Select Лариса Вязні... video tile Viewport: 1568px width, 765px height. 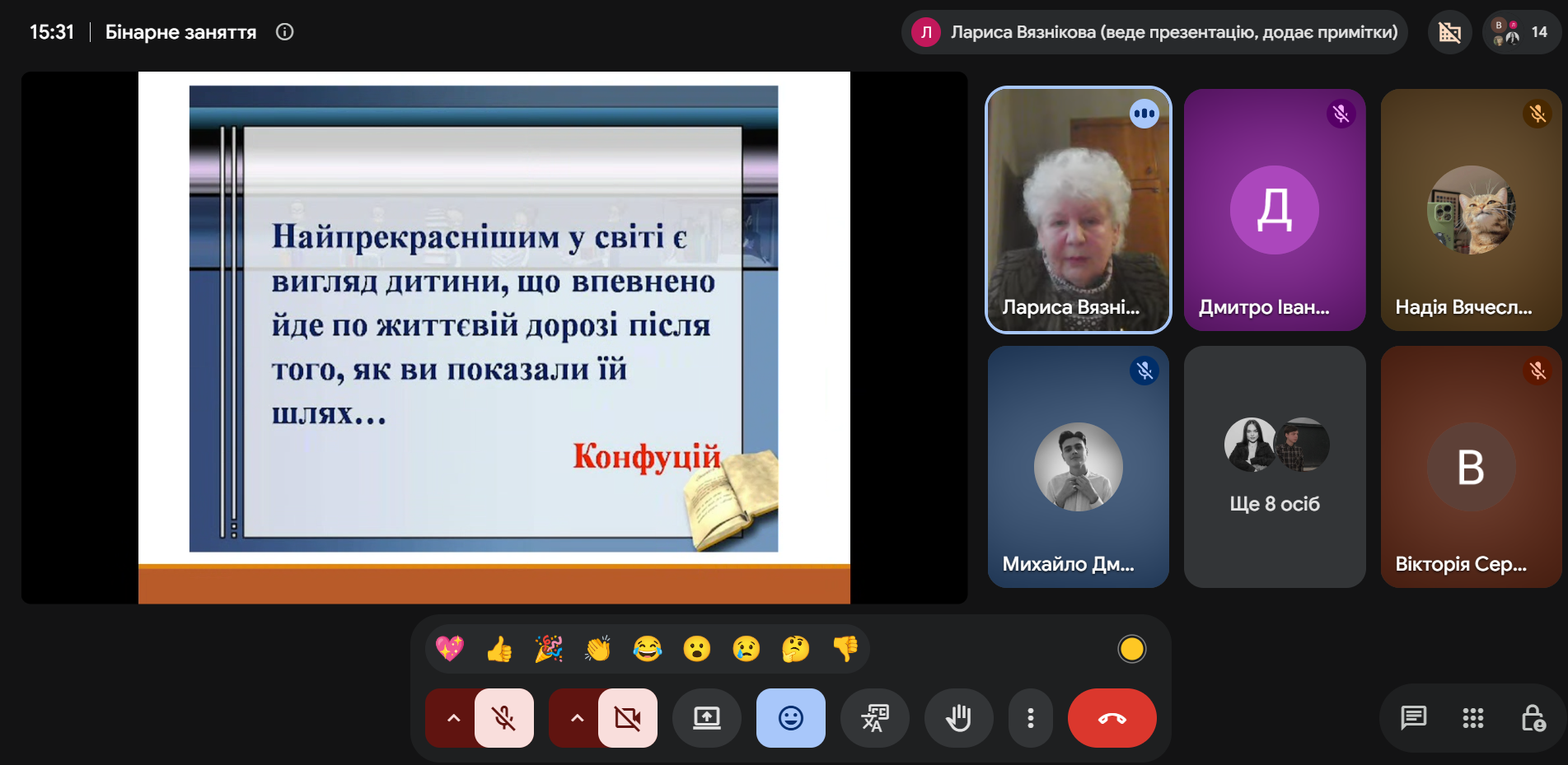tap(1079, 210)
